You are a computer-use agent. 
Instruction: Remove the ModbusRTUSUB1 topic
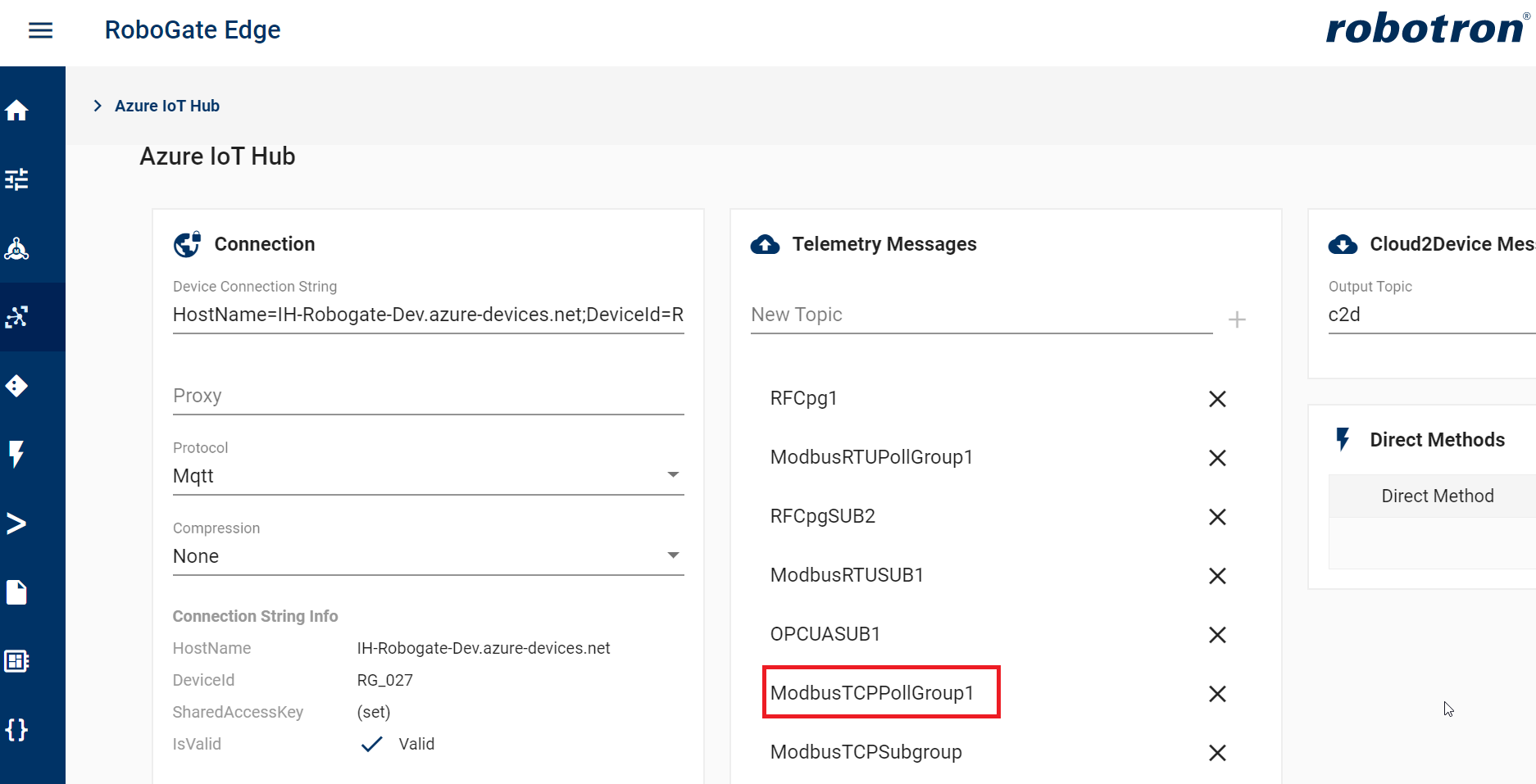pos(1217,576)
